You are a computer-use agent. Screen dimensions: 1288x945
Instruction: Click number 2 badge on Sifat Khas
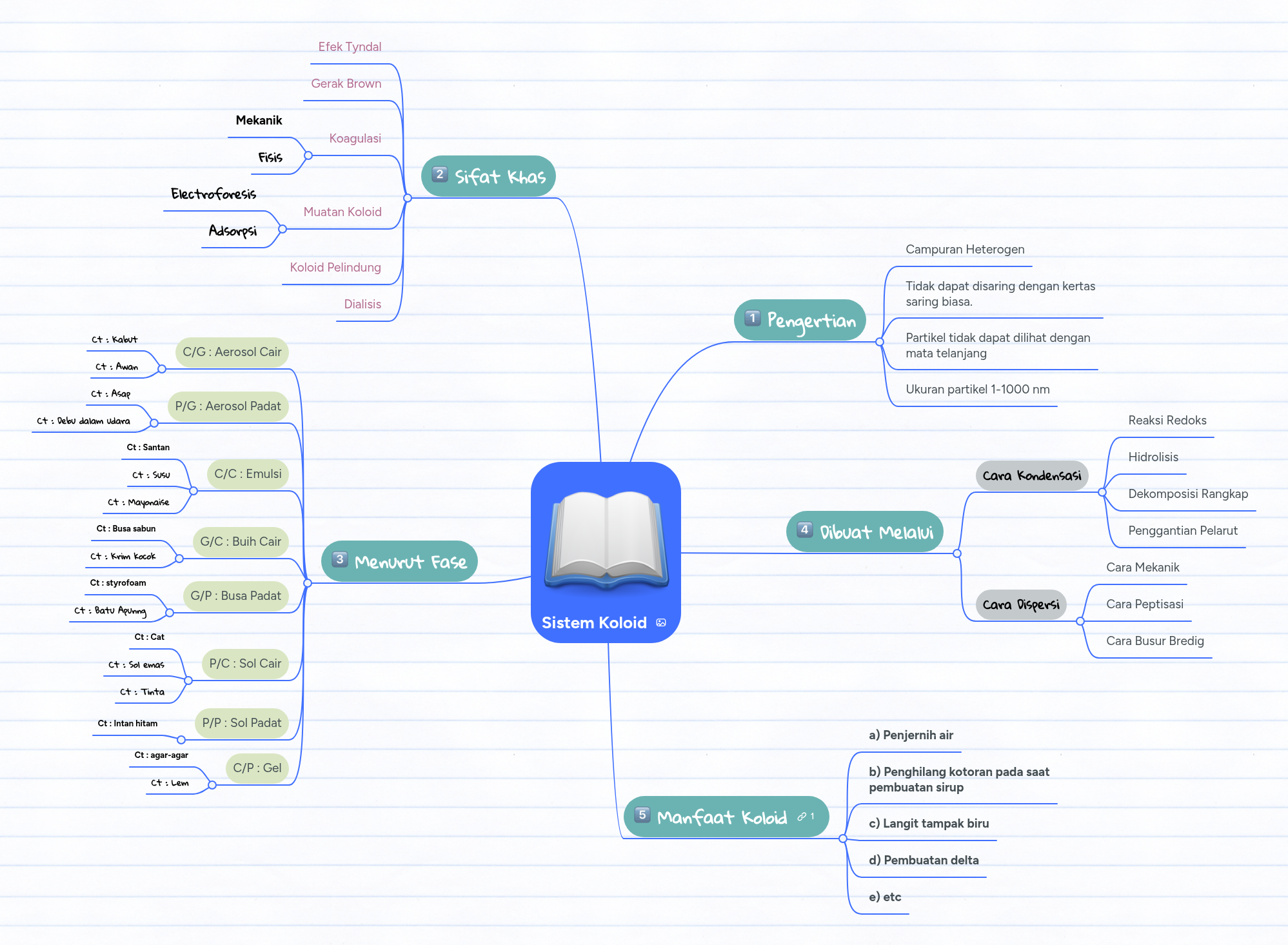(x=439, y=174)
